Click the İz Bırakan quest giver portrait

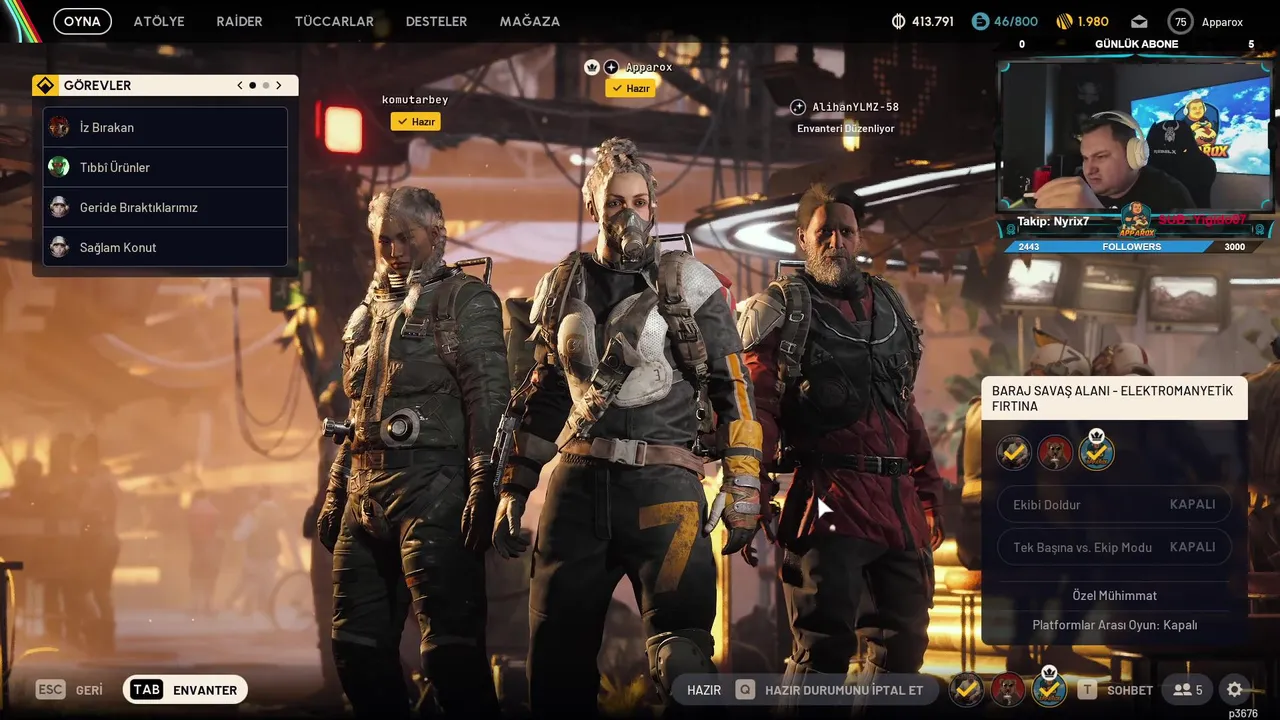tap(59, 127)
